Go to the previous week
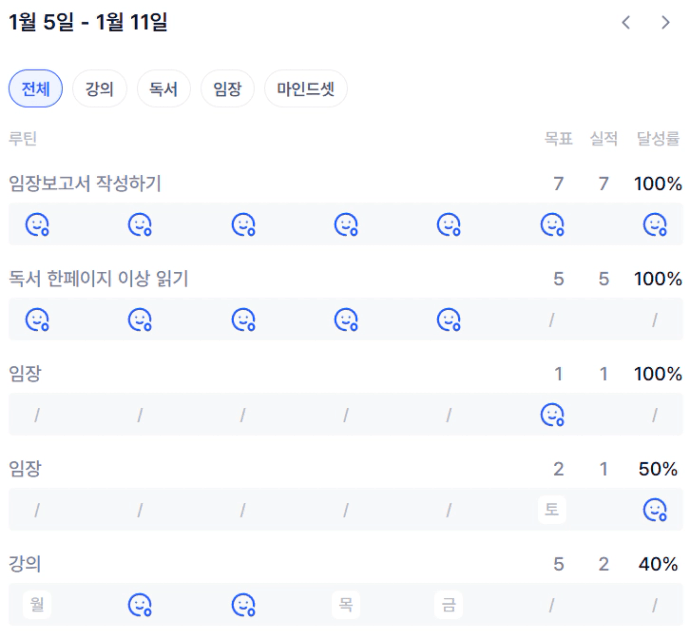 coord(626,22)
